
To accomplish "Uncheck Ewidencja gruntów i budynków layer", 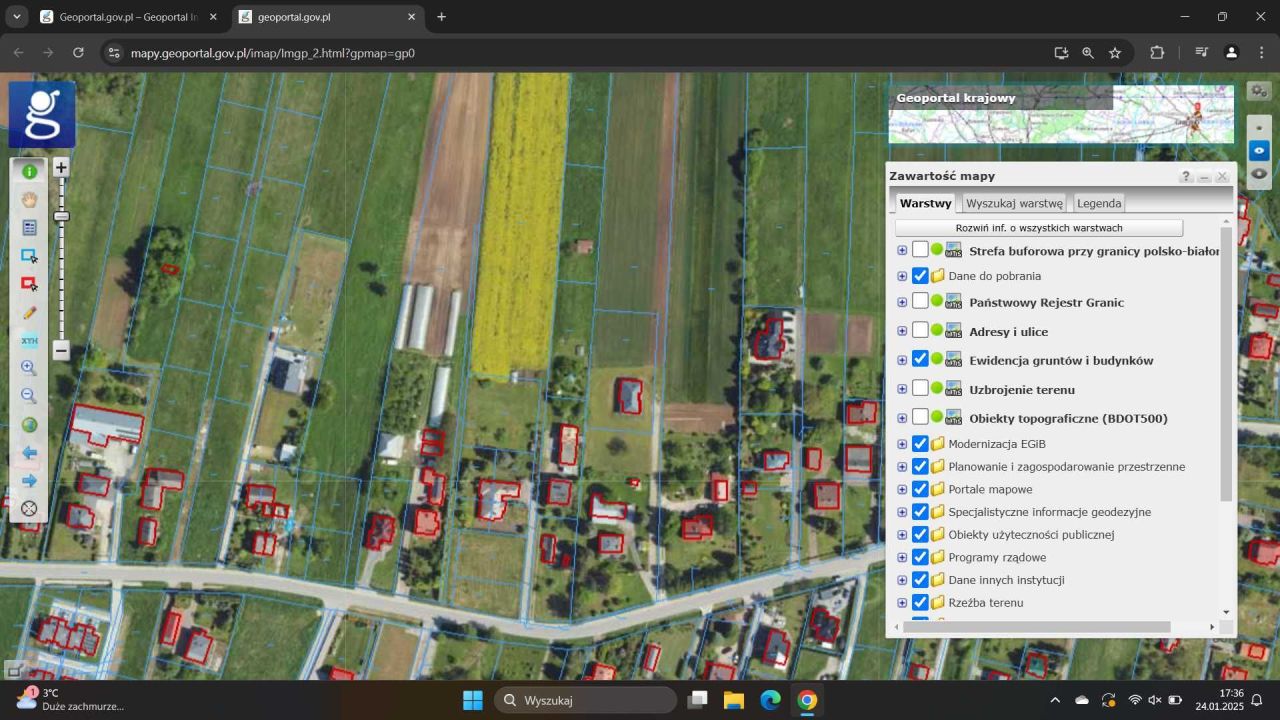I will point(920,360).
